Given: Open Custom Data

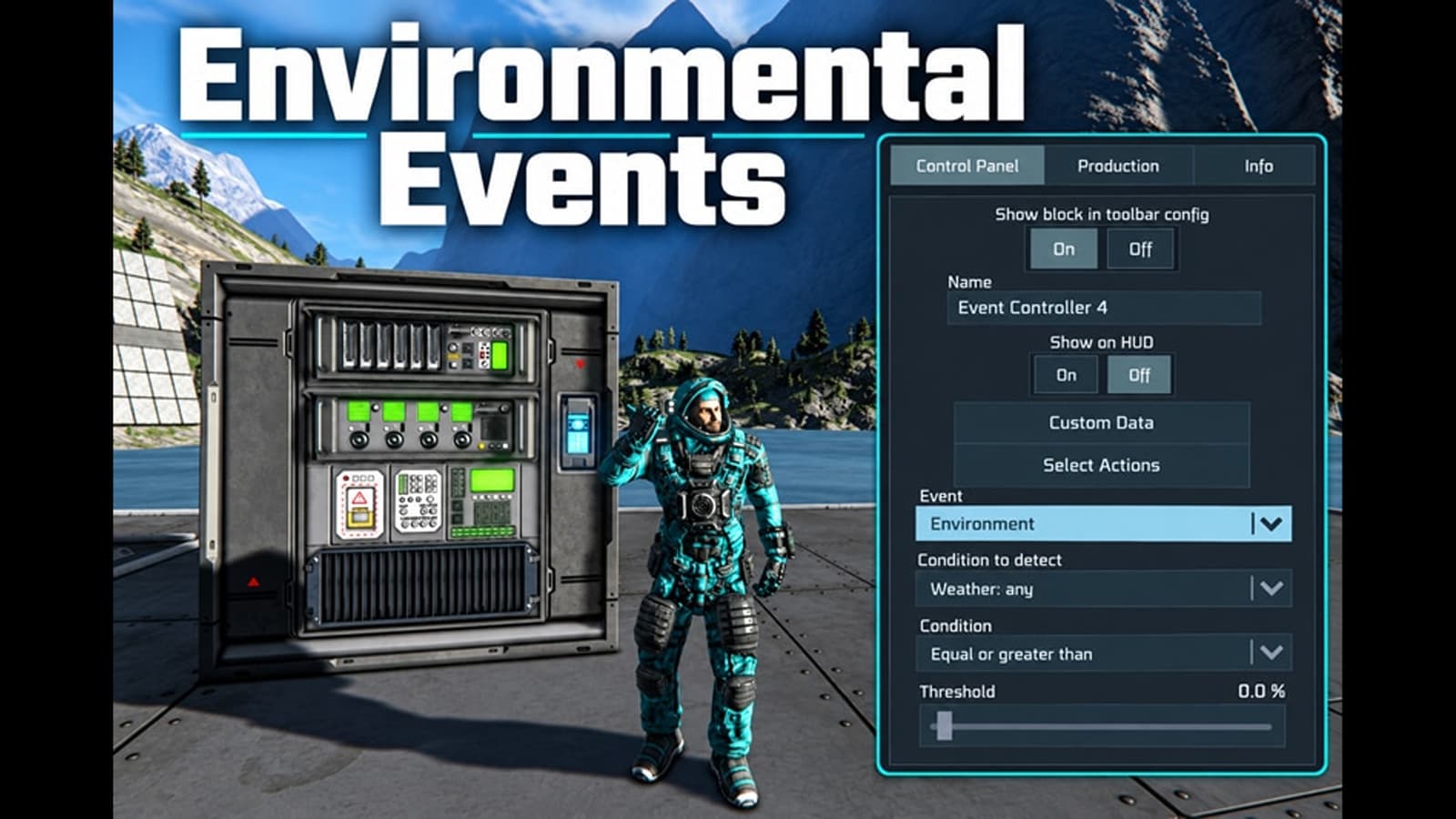Looking at the screenshot, I should (x=1101, y=422).
